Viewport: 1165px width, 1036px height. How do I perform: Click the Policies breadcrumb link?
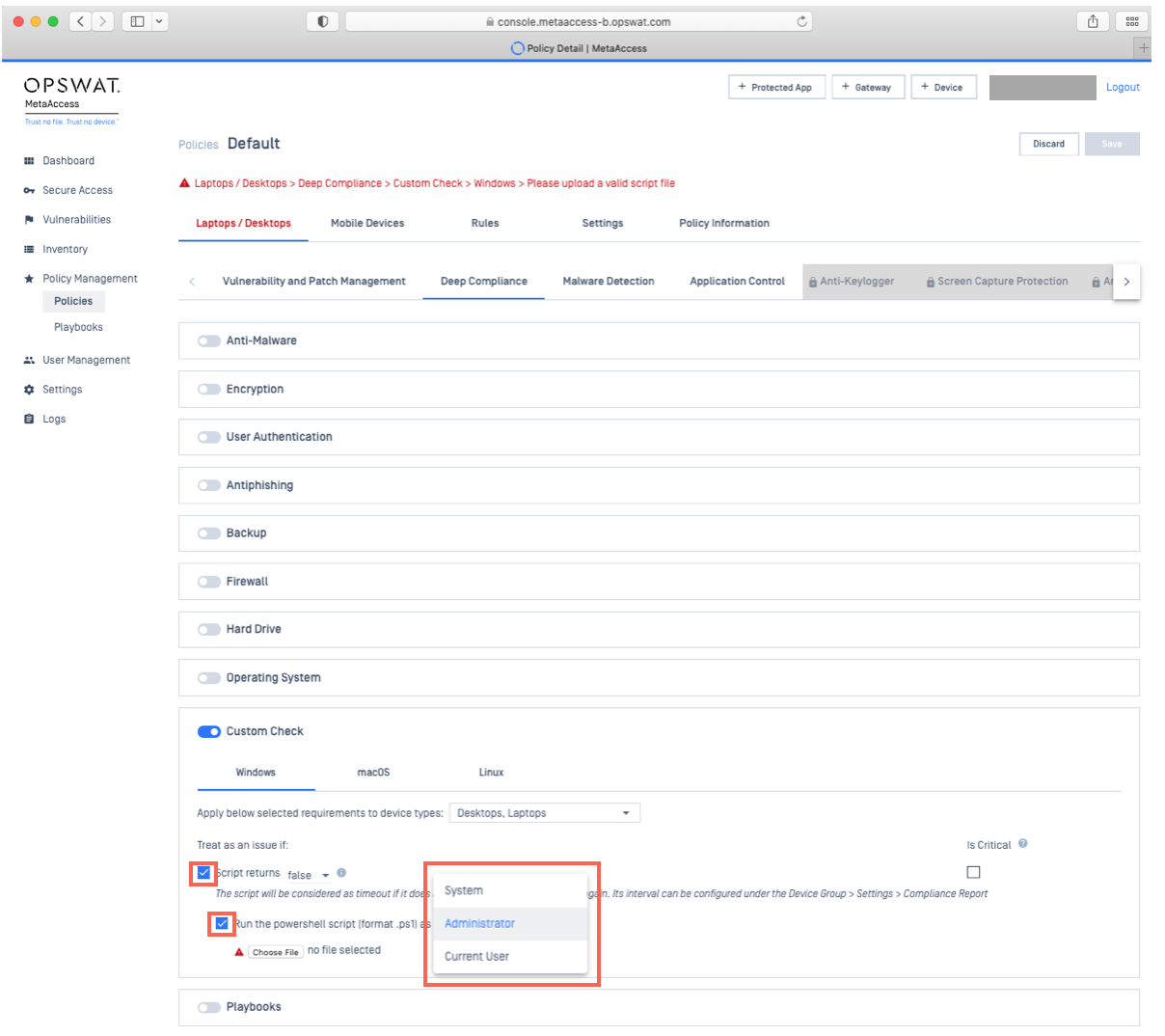click(x=199, y=145)
